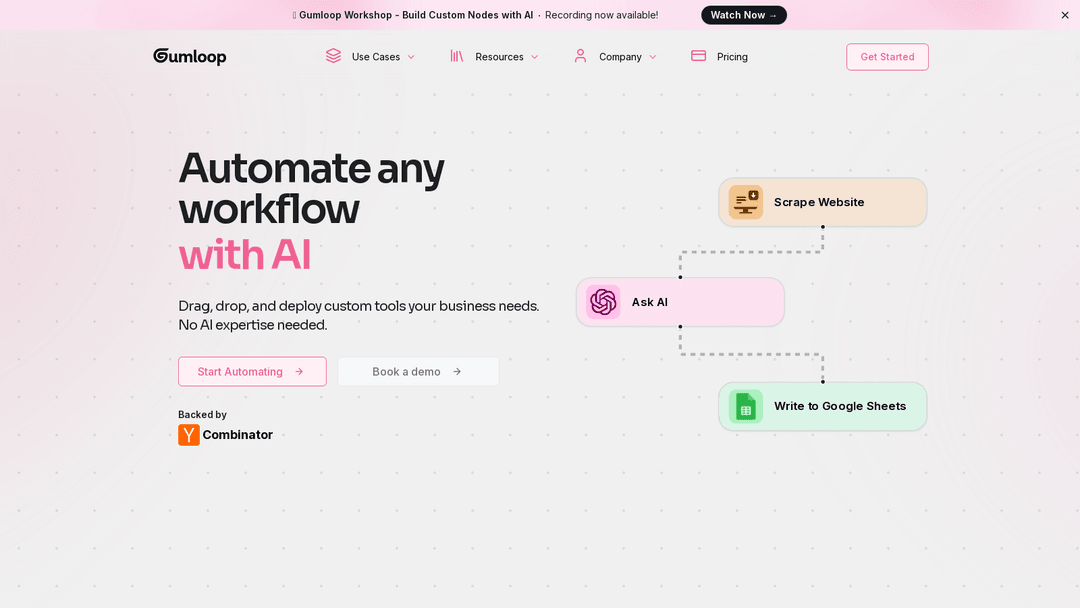The width and height of the screenshot is (1080, 608).
Task: Click the Scrape Website node icon
Action: [745, 202]
